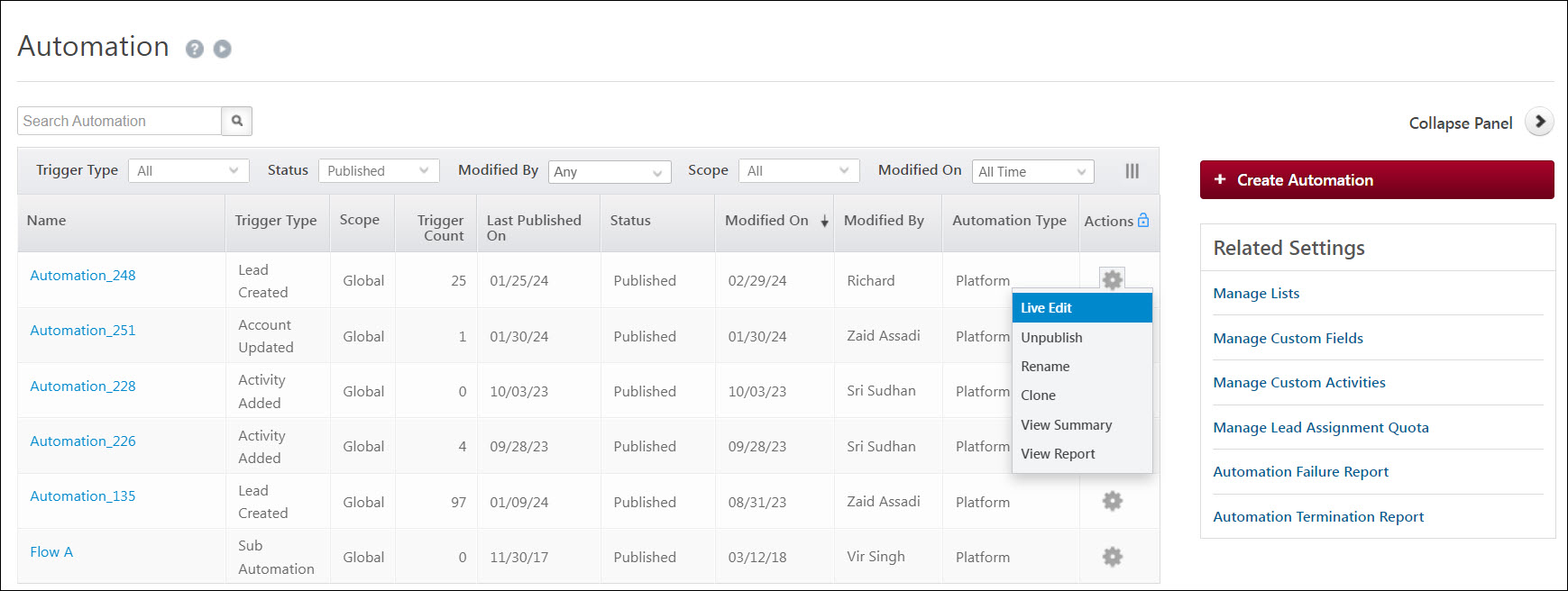
Task: Click the 02/29/24 modified date
Action: tap(757, 280)
